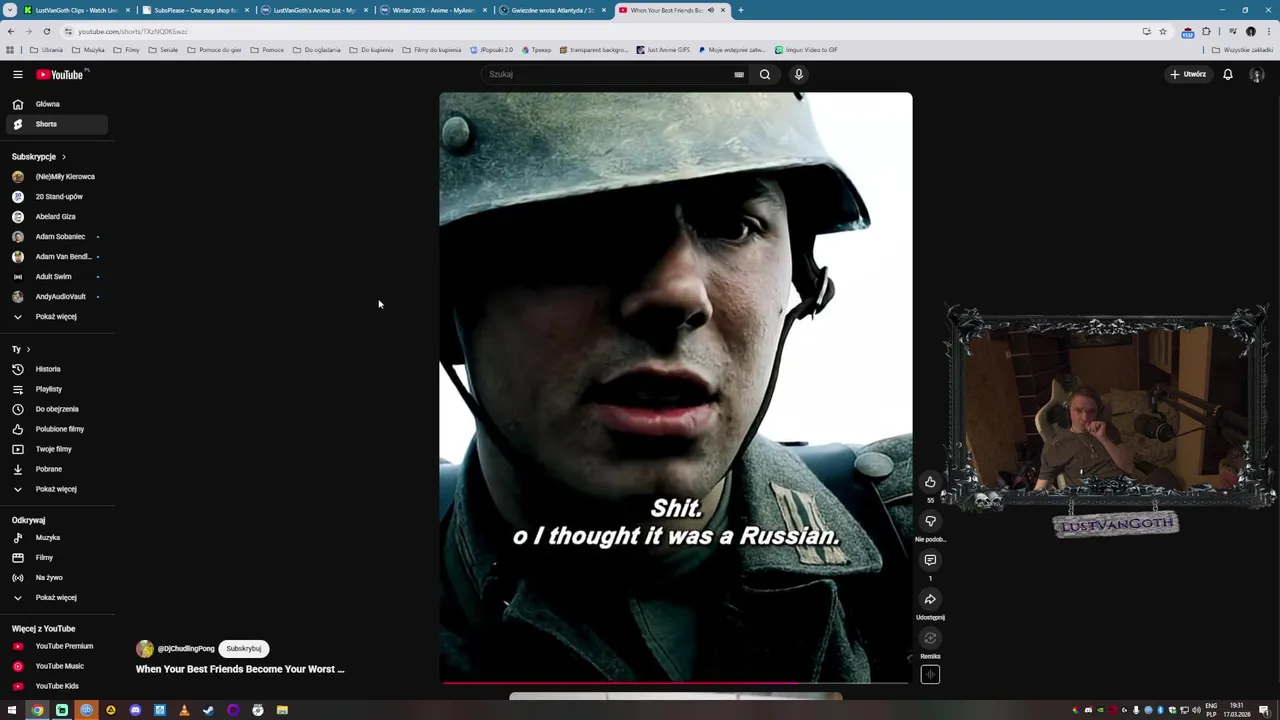The height and width of the screenshot is (720, 1280).
Task: Open Playlisty in sidebar
Action: coord(55,389)
